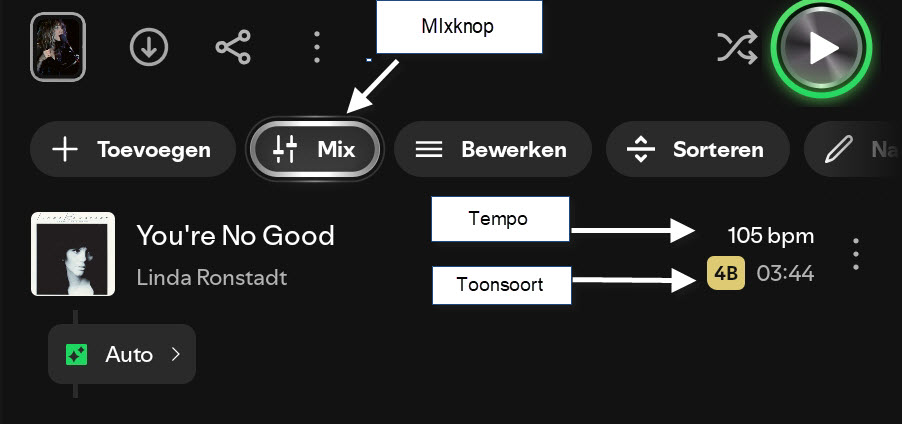Click the pencil icon button

[839, 150]
